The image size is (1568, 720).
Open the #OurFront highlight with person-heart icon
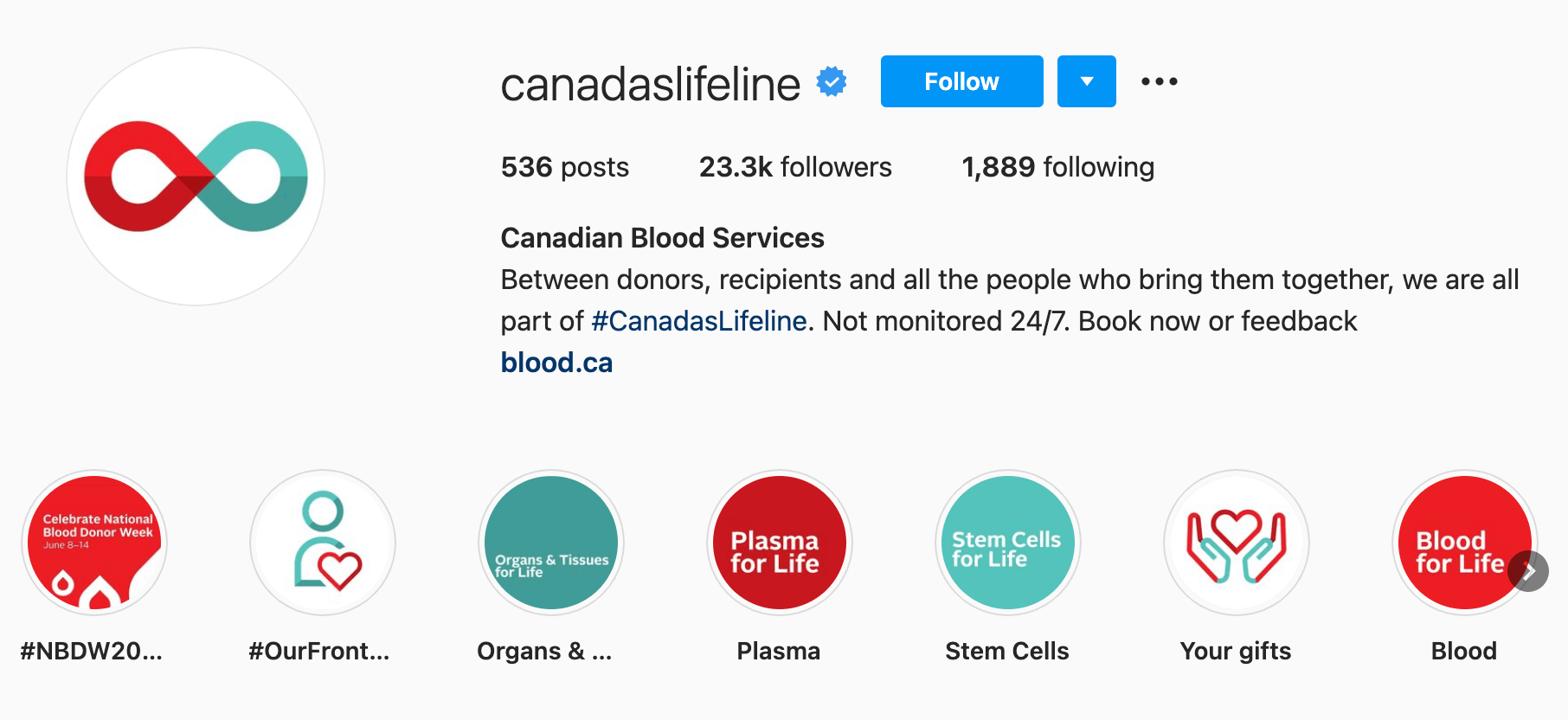coord(323,543)
